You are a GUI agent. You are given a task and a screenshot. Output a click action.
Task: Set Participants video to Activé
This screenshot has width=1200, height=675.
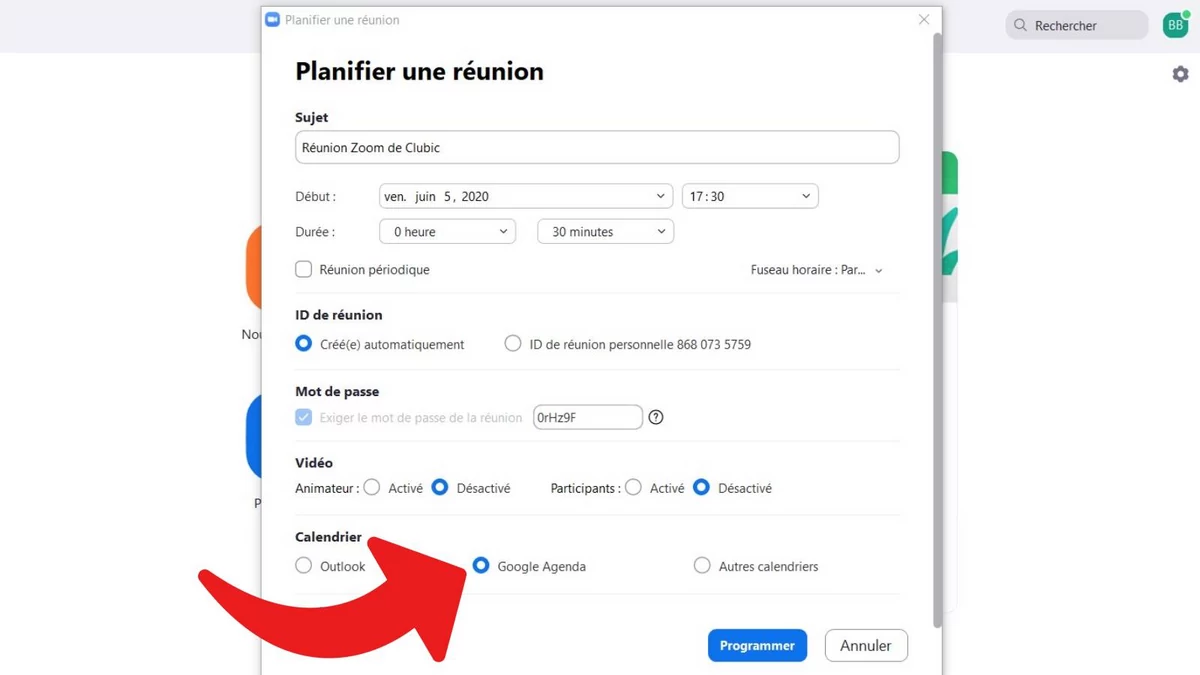[x=633, y=488]
